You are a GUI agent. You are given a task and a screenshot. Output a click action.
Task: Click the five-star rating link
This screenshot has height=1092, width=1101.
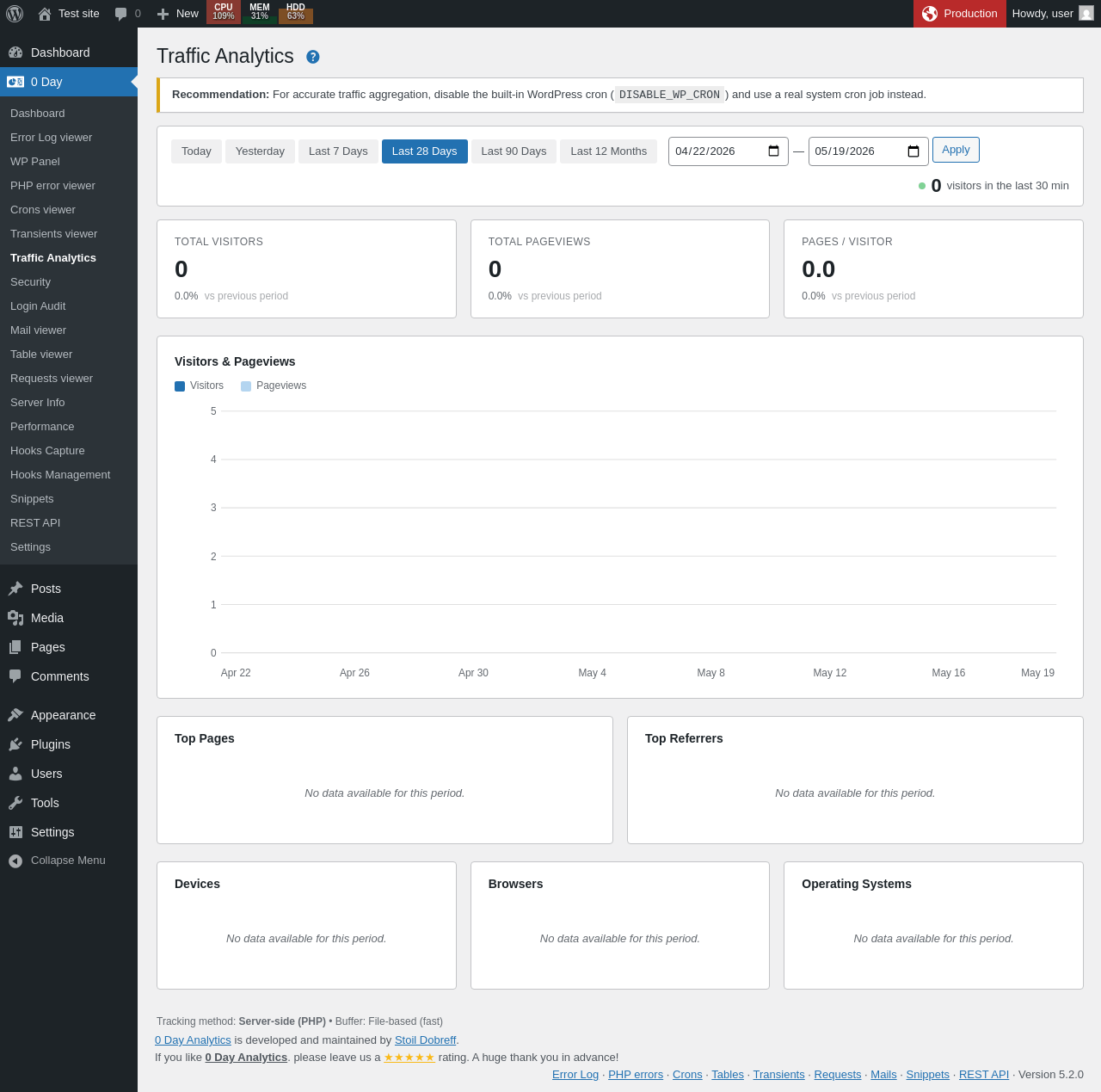[x=409, y=1057]
